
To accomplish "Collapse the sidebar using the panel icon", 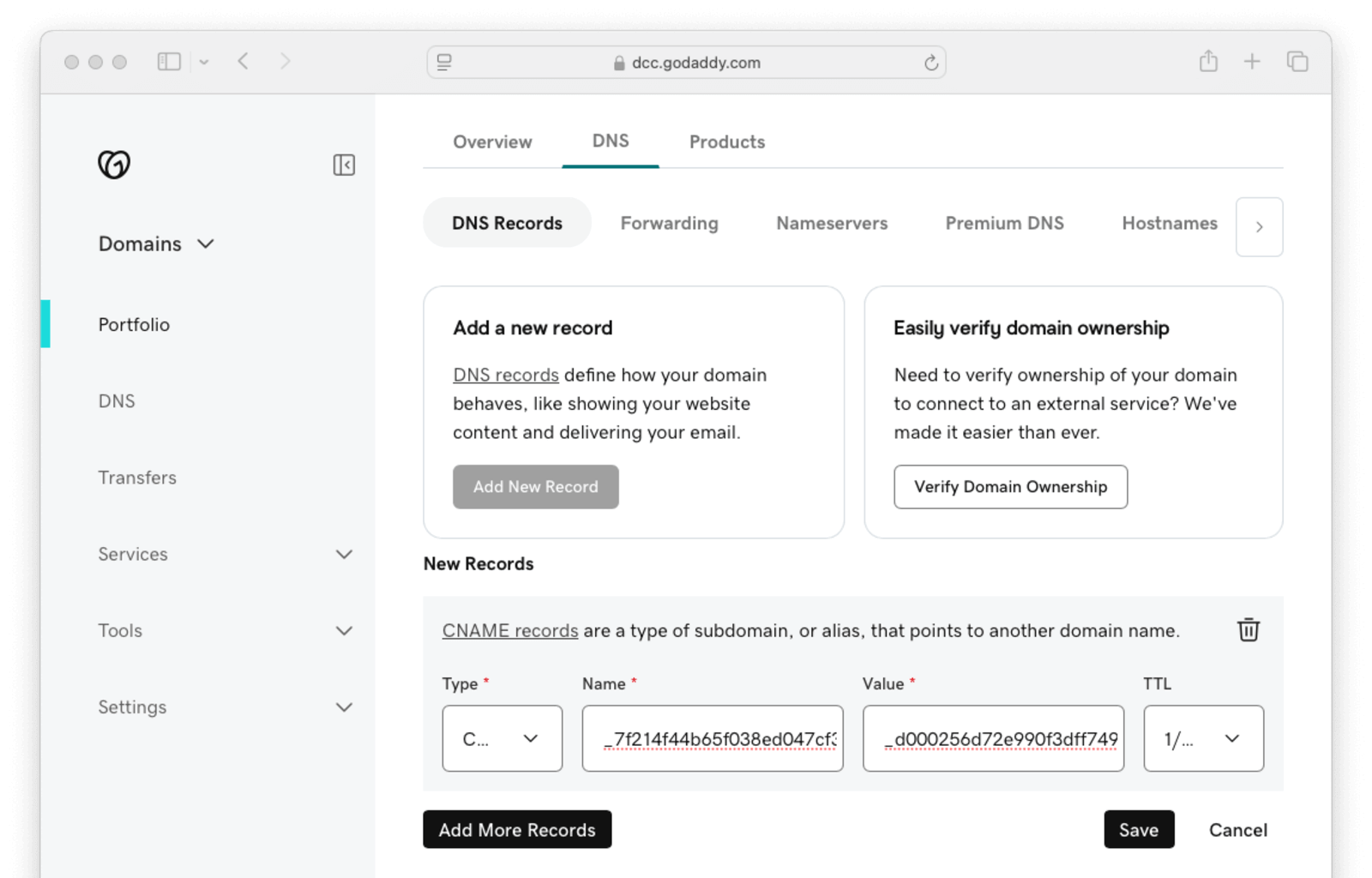I will point(344,165).
